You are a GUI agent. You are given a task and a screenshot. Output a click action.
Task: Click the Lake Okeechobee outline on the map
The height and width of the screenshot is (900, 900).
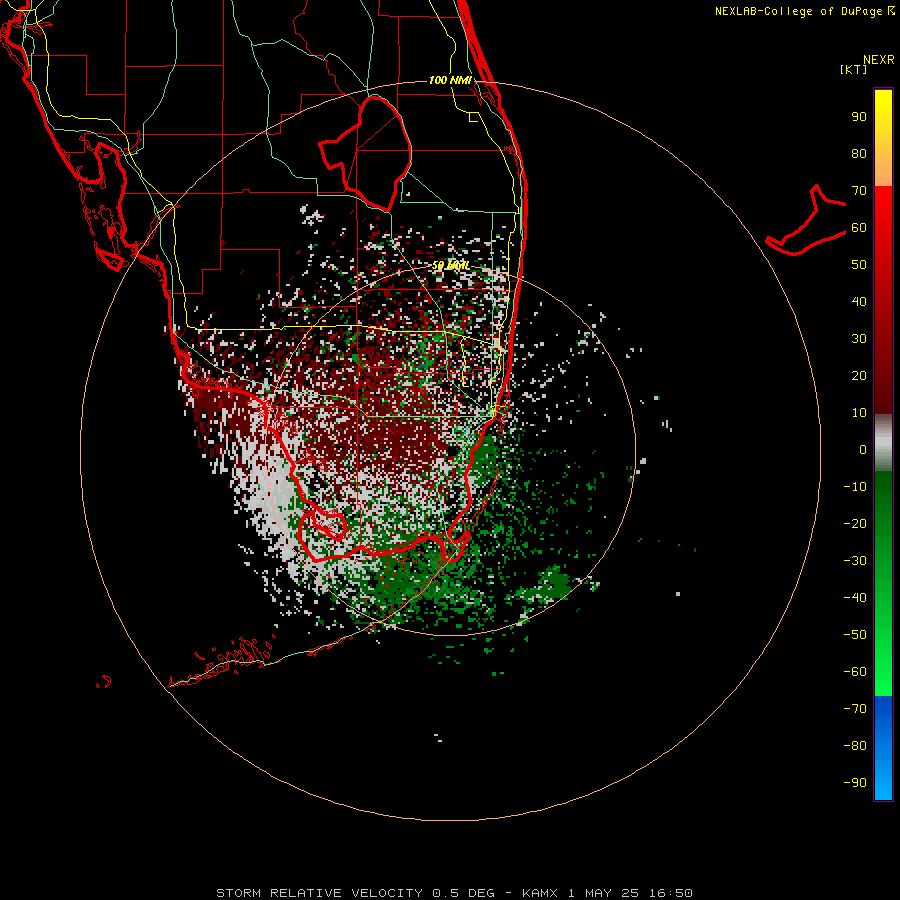pos(366,152)
